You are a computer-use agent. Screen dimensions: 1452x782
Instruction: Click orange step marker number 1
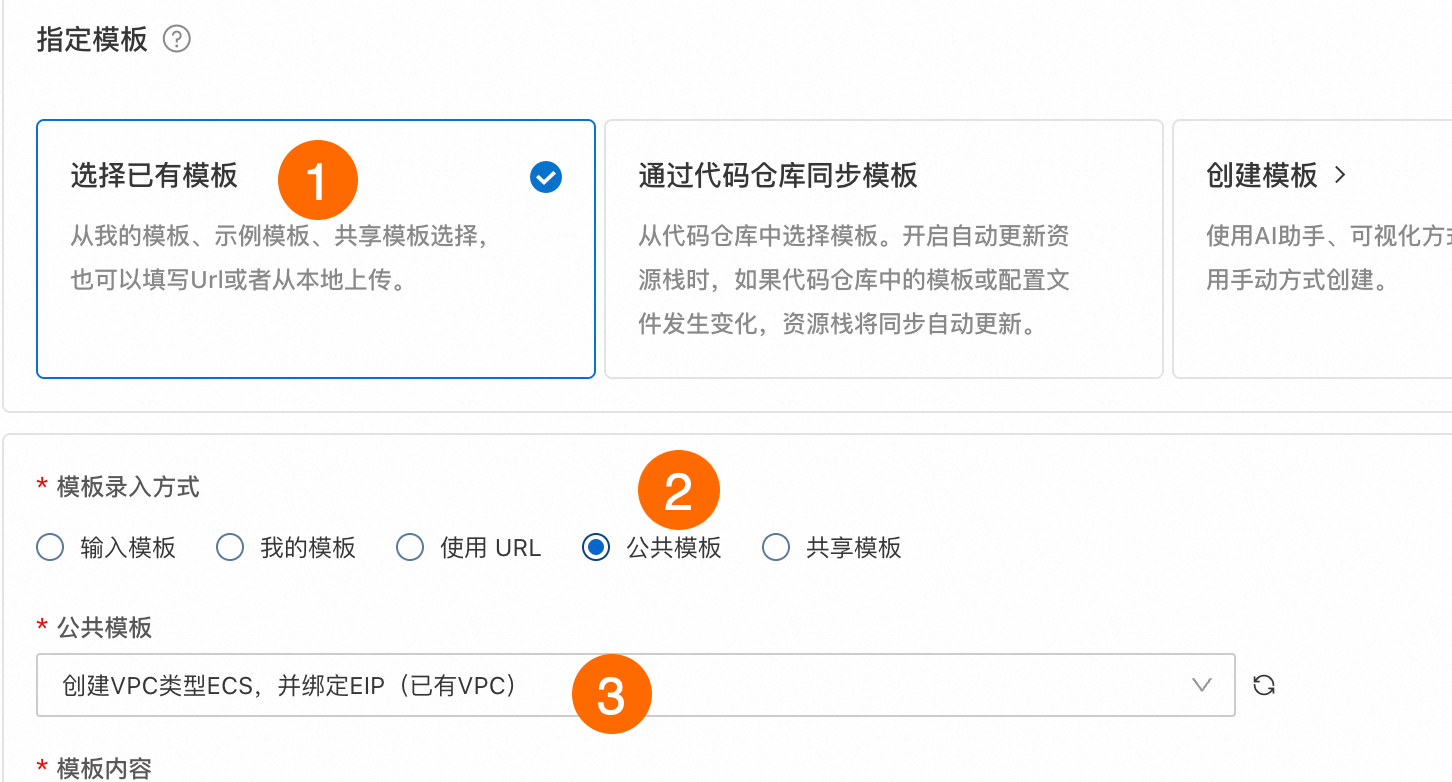tap(317, 181)
